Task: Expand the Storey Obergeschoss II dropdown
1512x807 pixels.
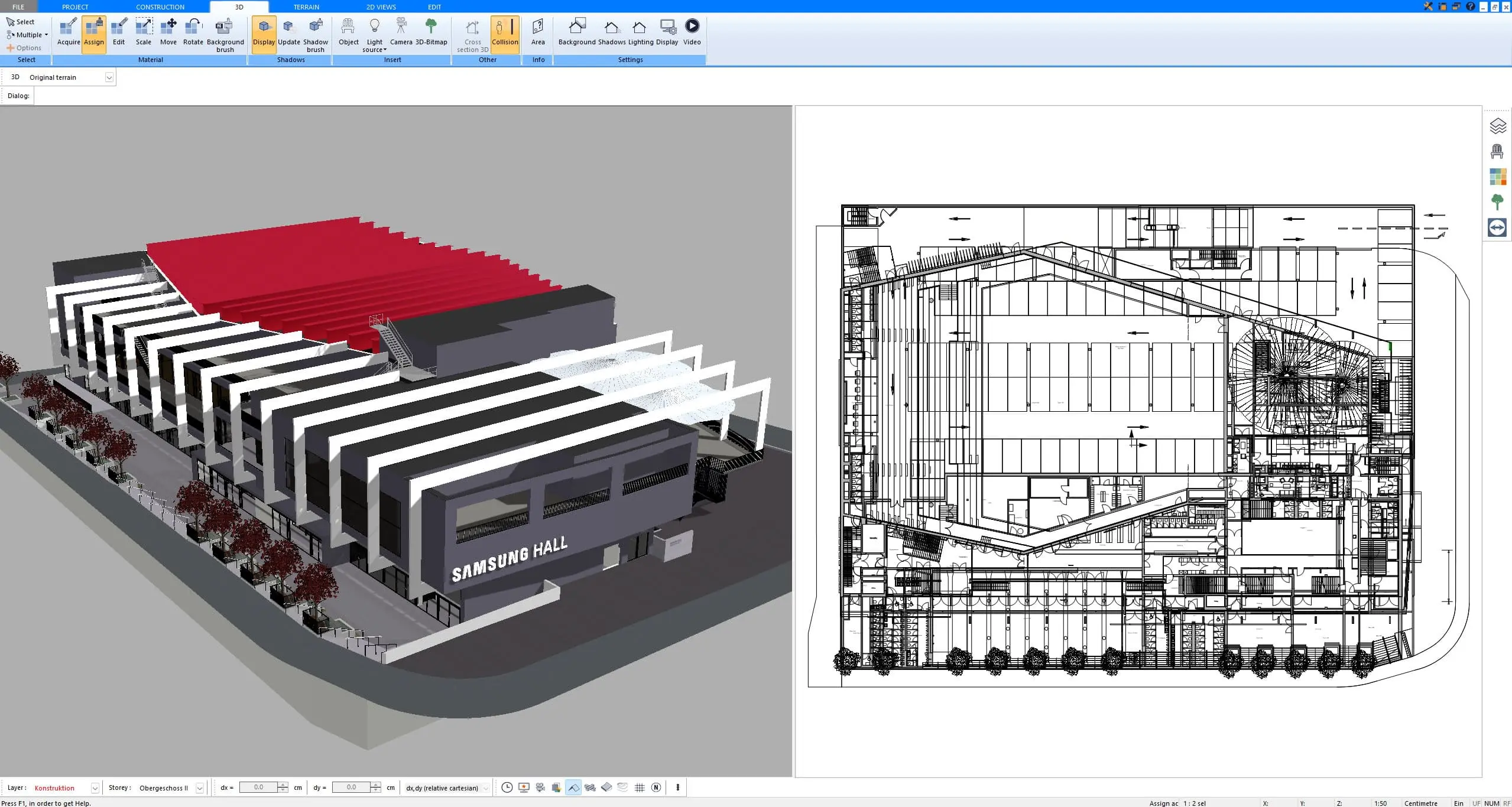Action: (x=200, y=788)
